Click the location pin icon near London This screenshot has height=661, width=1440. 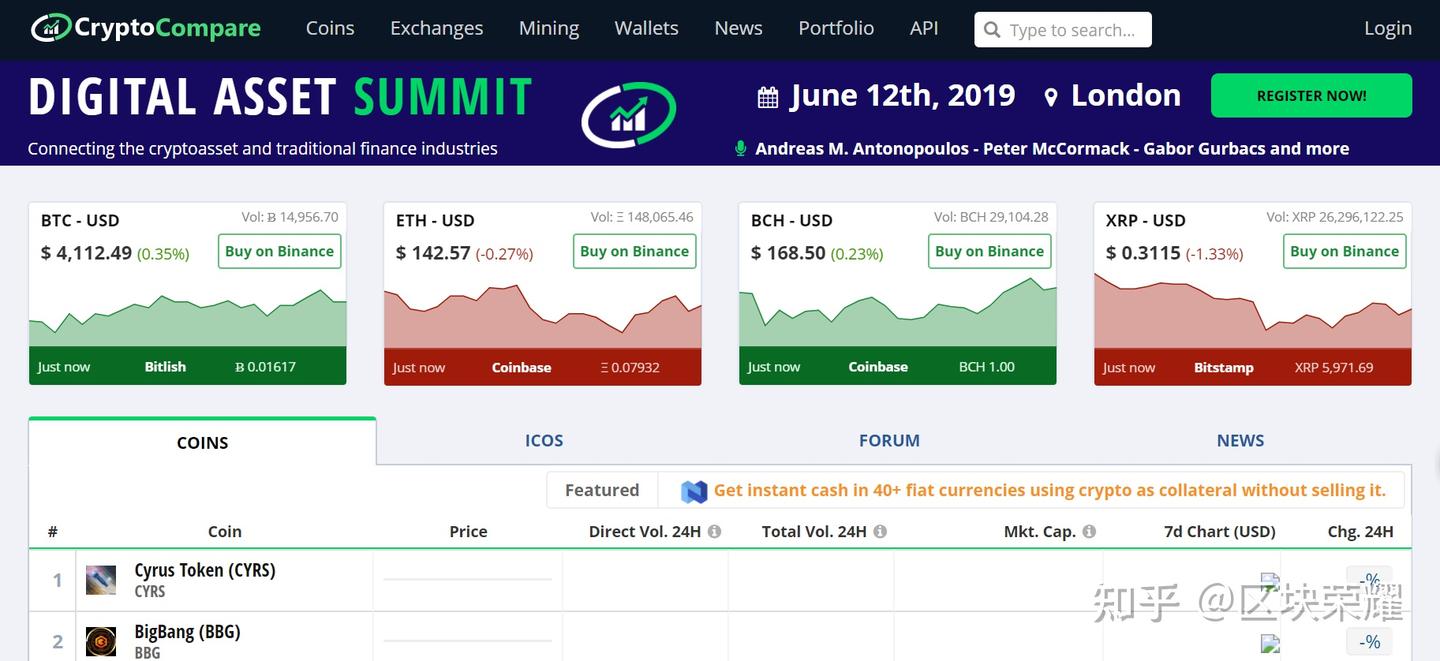click(1050, 97)
